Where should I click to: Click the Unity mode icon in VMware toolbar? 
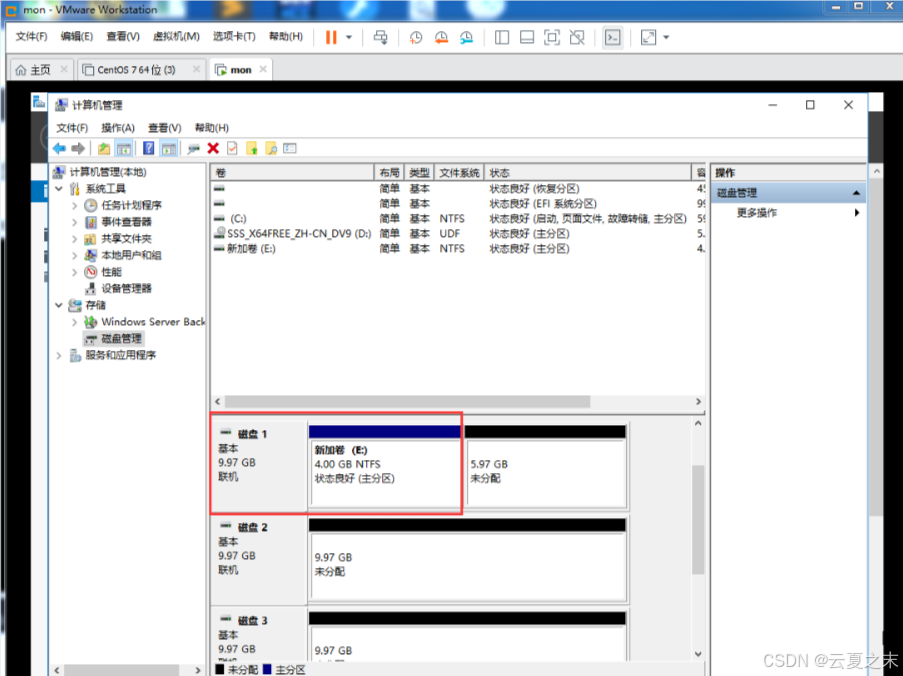click(576, 37)
